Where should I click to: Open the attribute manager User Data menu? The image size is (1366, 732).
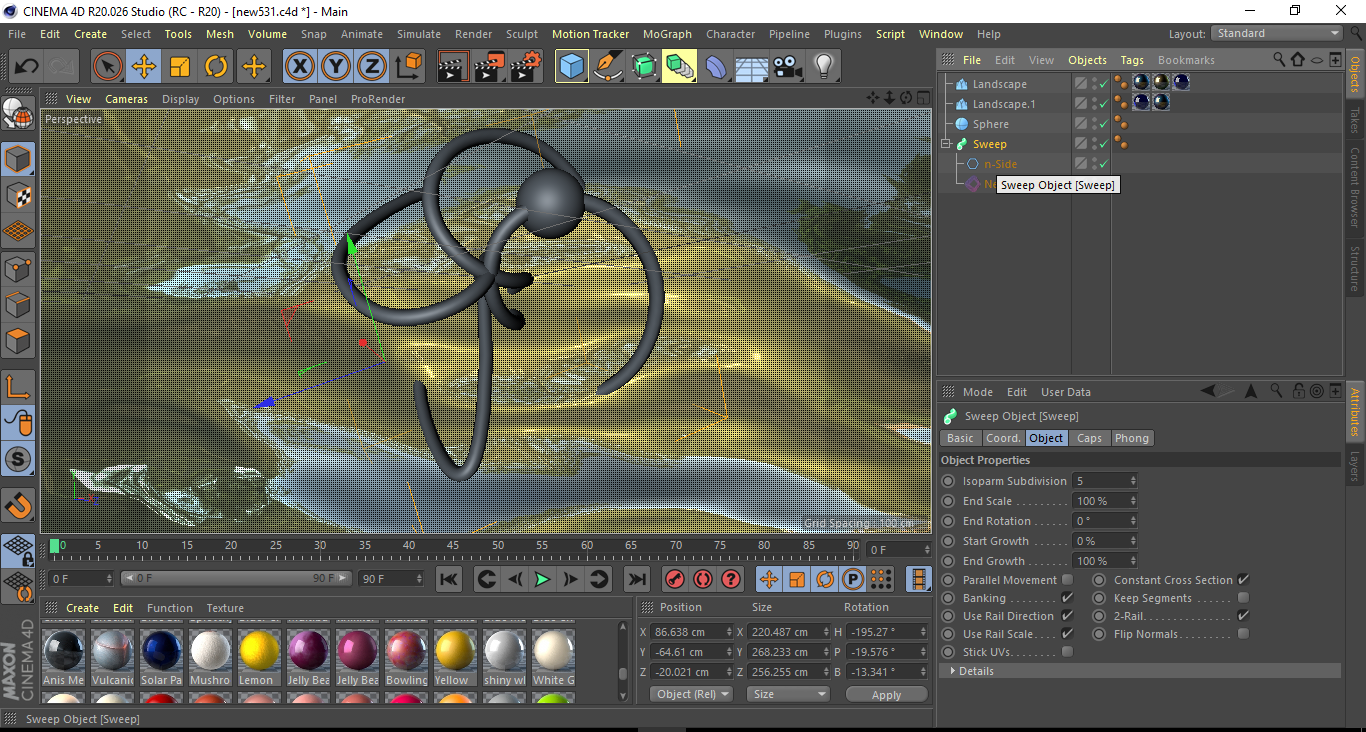(x=1066, y=392)
